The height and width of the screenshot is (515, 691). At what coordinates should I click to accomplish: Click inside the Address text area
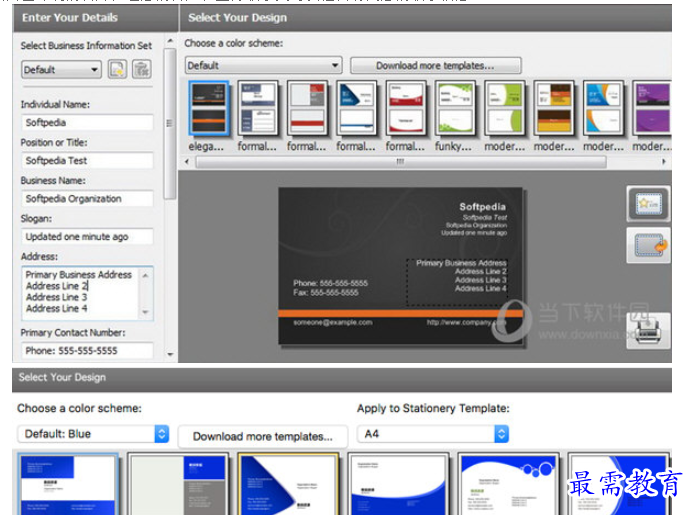[81, 293]
